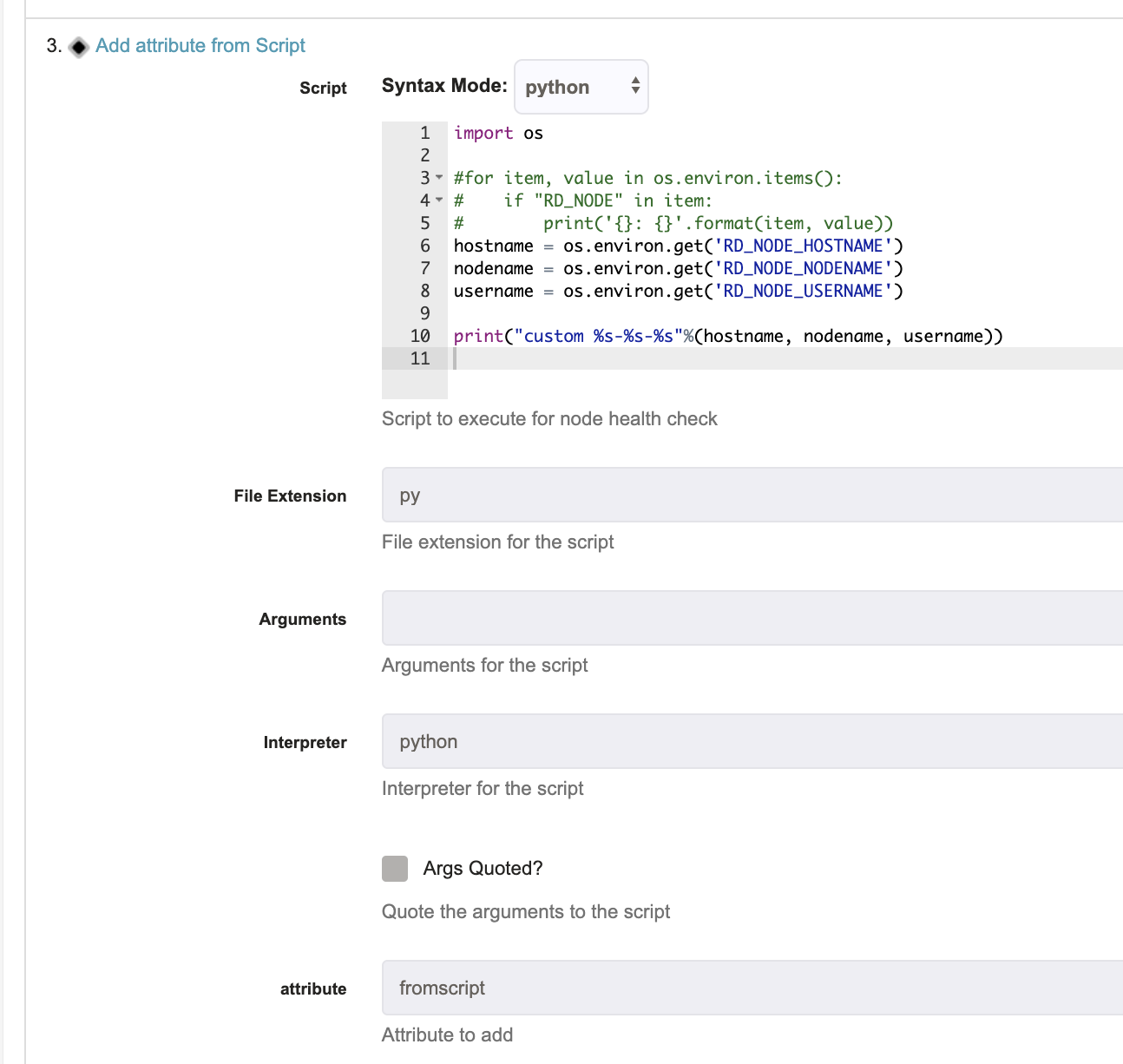Click the commented '#for item, value' line
Screen dimensions: 1123x1064
(x=647, y=178)
